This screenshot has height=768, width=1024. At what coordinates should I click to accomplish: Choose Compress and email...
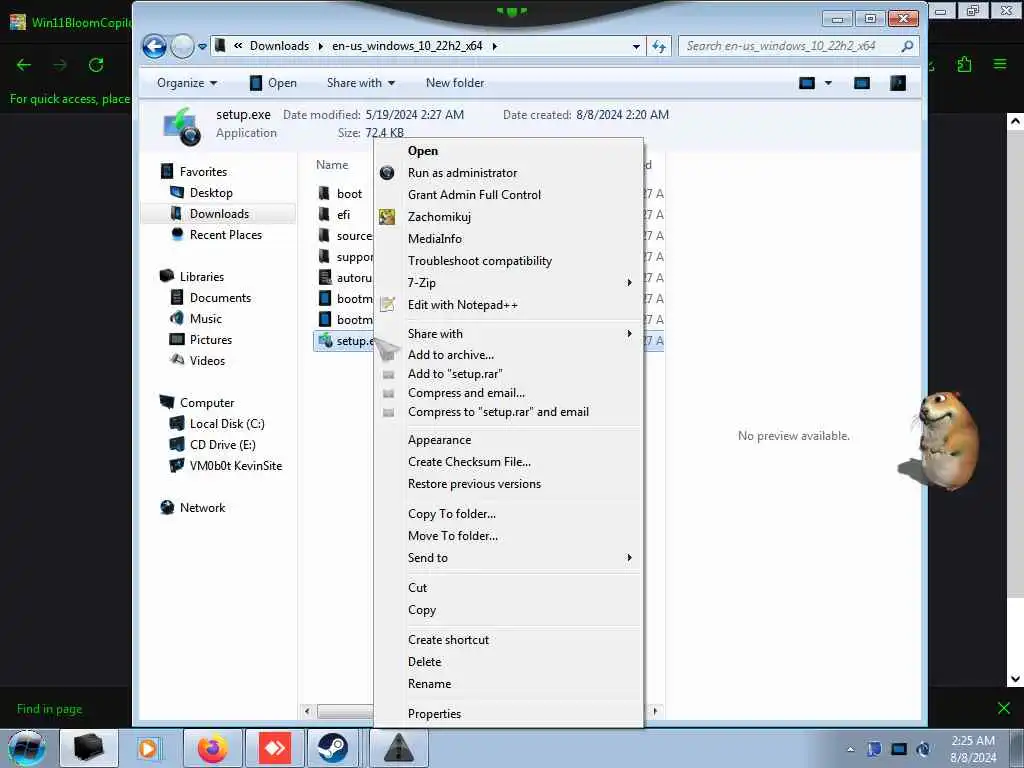508,393
